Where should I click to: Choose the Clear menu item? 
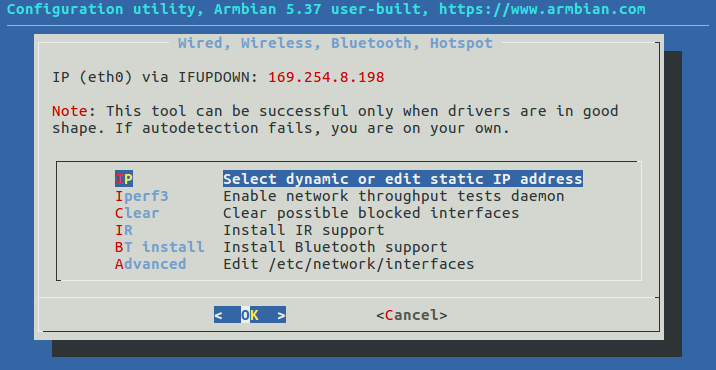pos(137,213)
